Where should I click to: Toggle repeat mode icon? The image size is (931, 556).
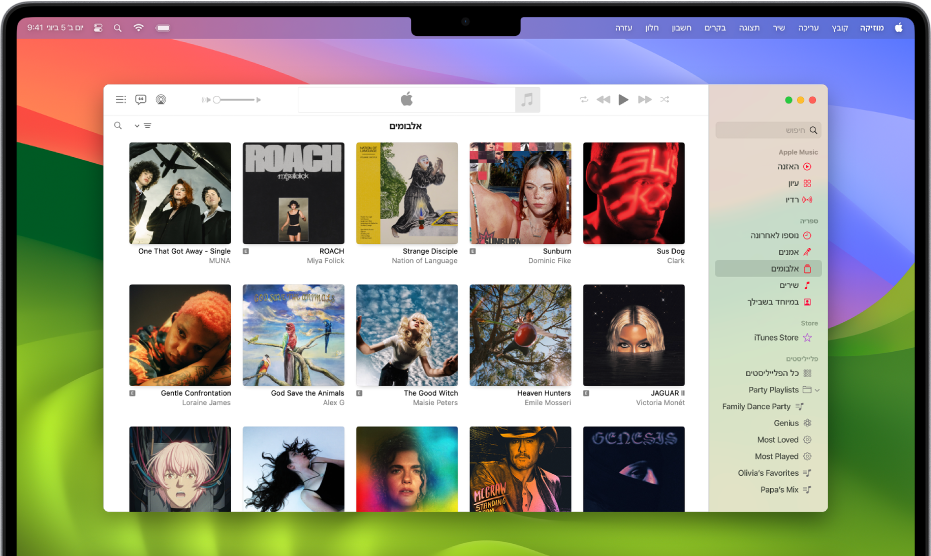point(584,100)
